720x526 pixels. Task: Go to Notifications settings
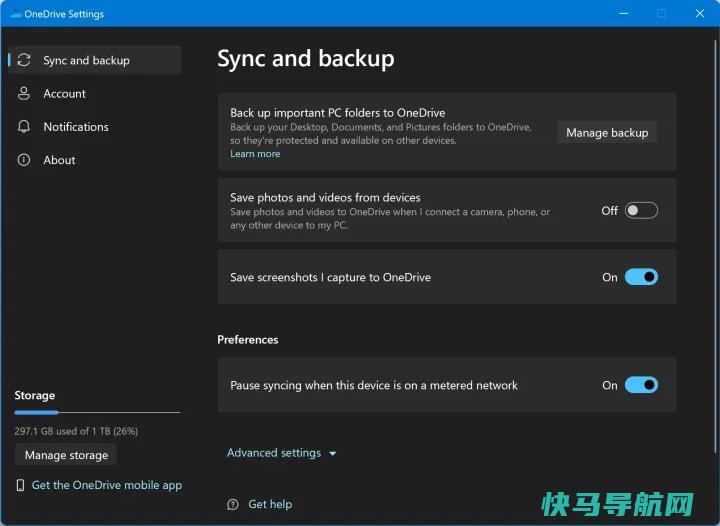click(x=95, y=127)
